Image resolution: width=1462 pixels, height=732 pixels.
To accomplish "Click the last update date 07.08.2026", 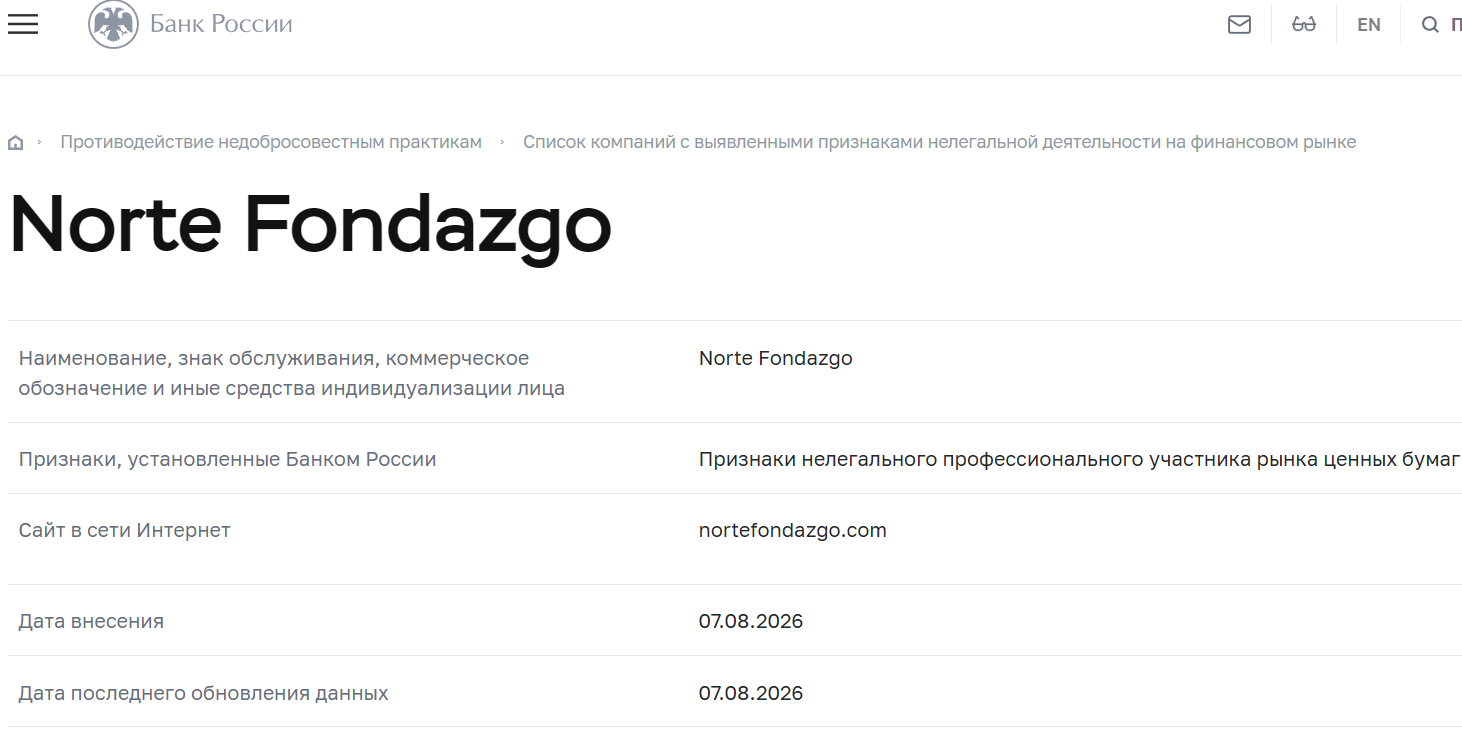I will tap(751, 693).
